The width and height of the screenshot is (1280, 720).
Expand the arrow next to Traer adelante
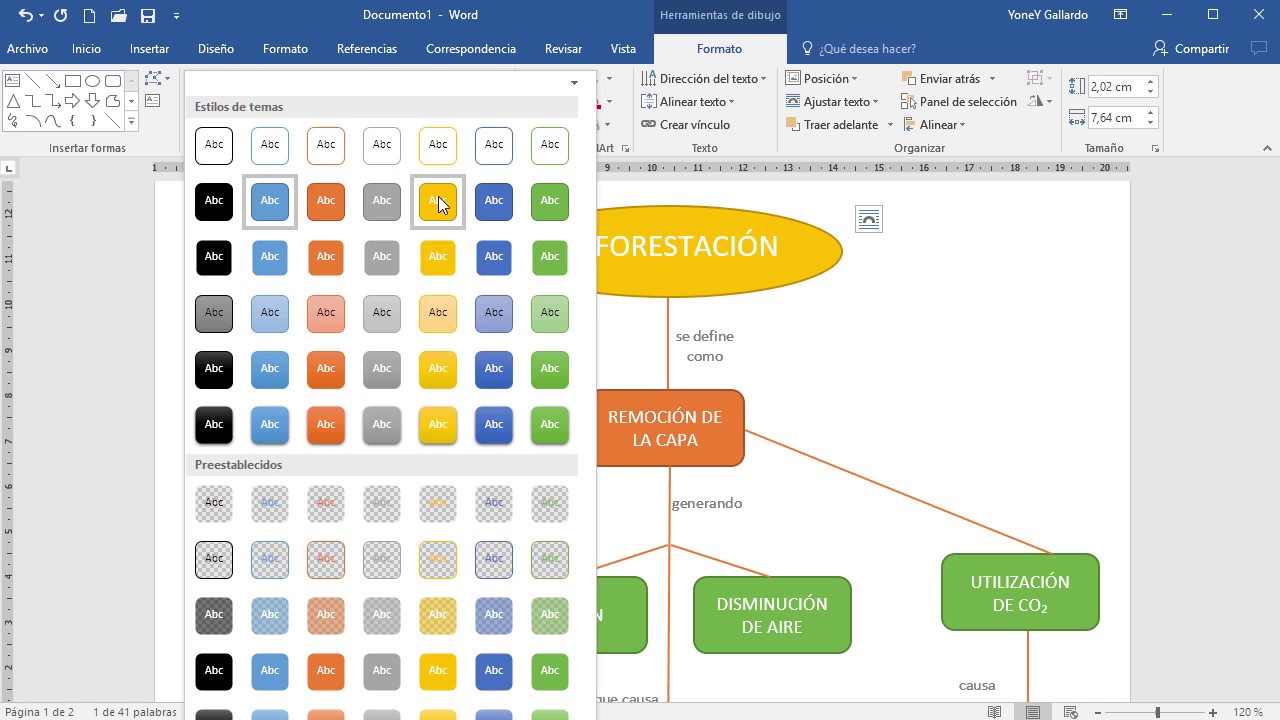click(x=890, y=125)
